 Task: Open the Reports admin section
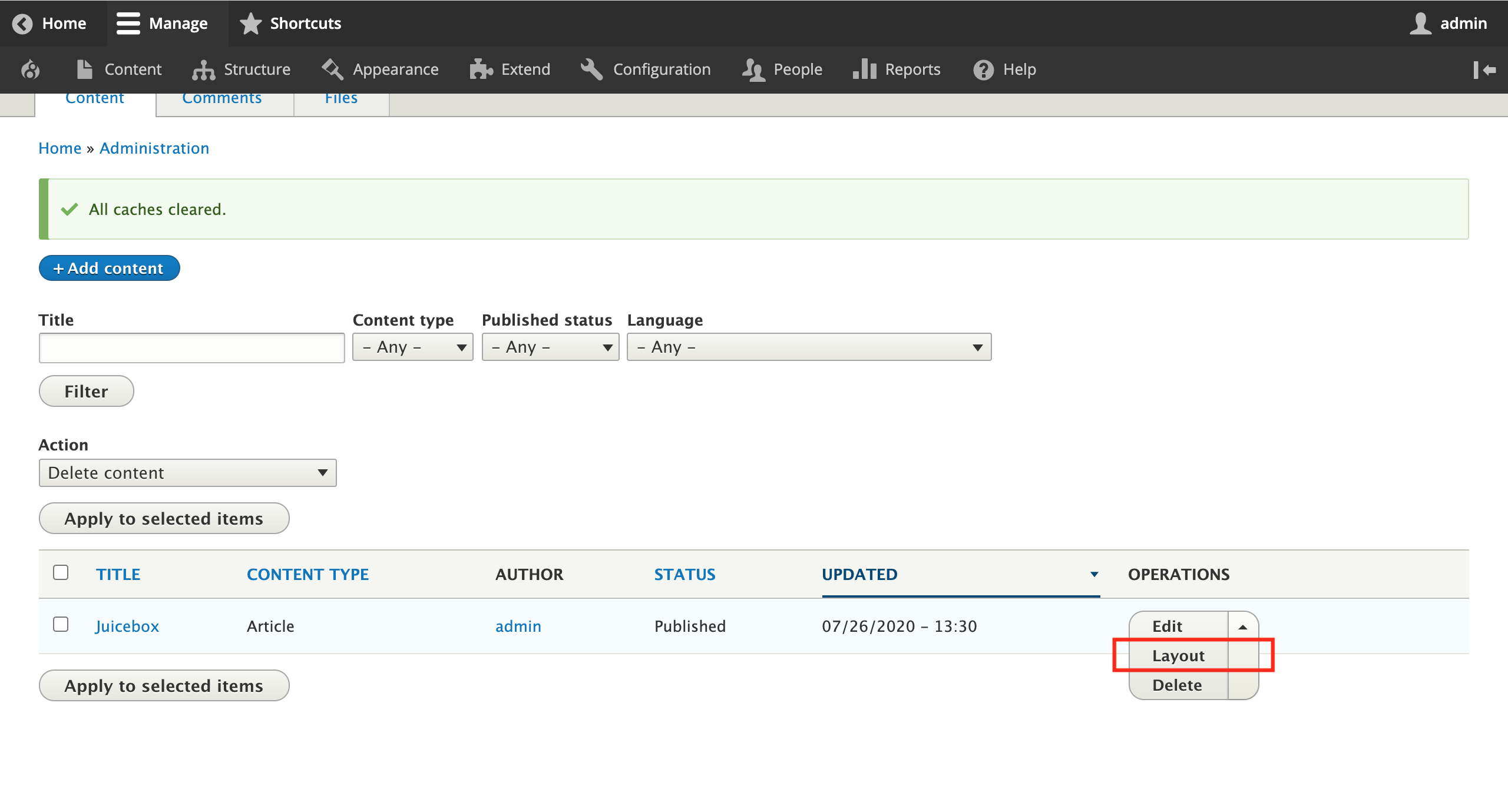pos(912,69)
